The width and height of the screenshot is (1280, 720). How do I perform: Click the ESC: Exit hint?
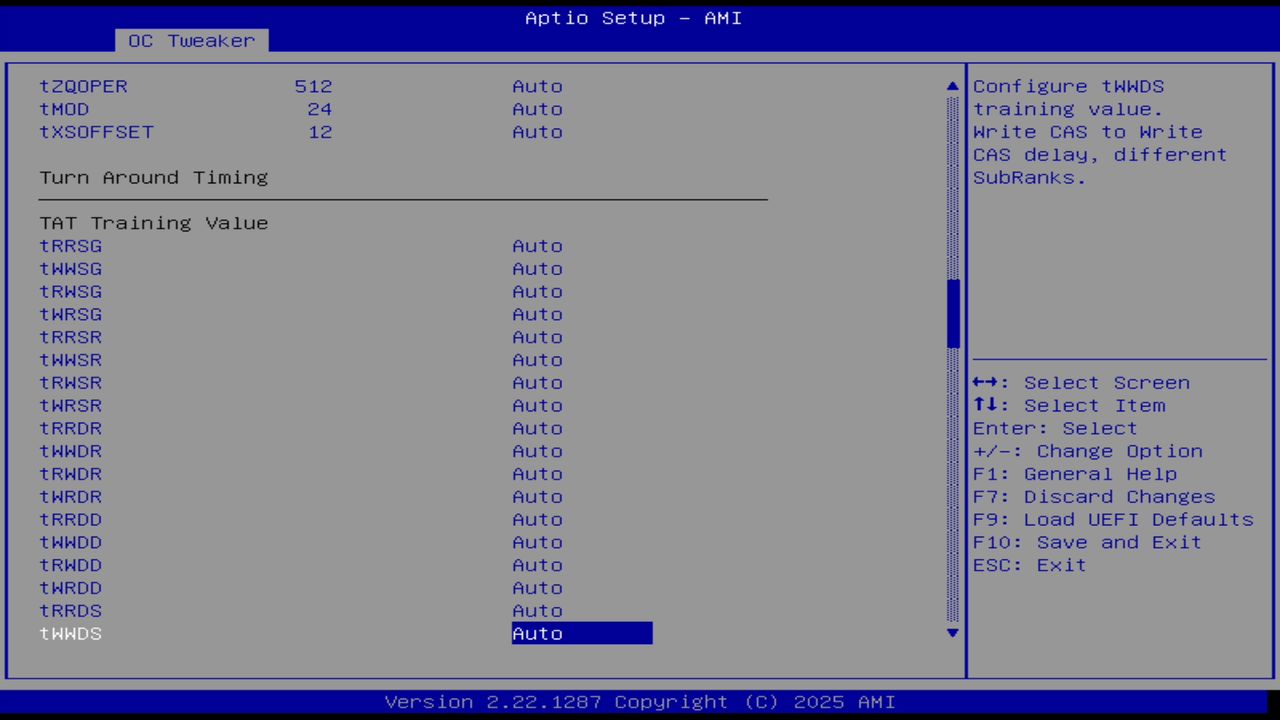1030,565
